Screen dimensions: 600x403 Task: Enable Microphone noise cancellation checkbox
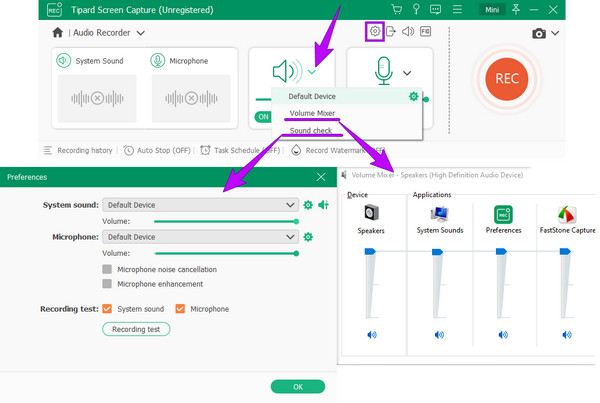tap(107, 269)
